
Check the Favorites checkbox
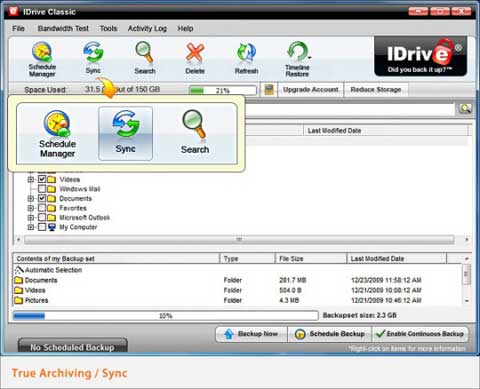42,208
